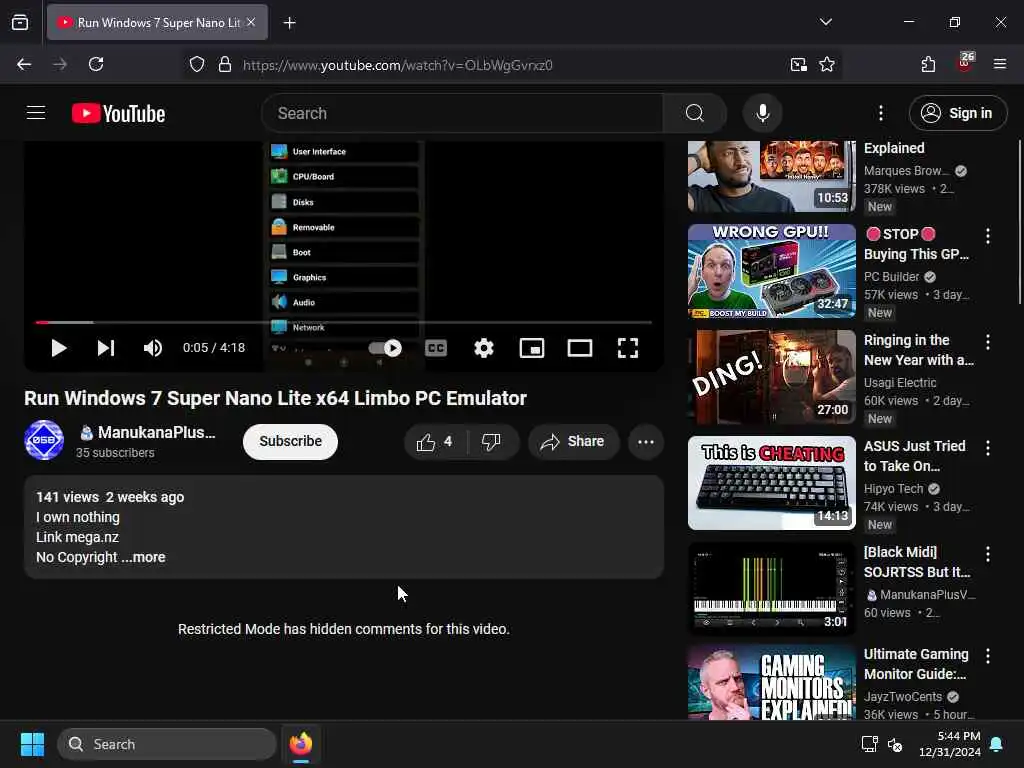Open Black Midi SOJRTSS video thumbnail
The height and width of the screenshot is (768, 1024).
(x=771, y=589)
